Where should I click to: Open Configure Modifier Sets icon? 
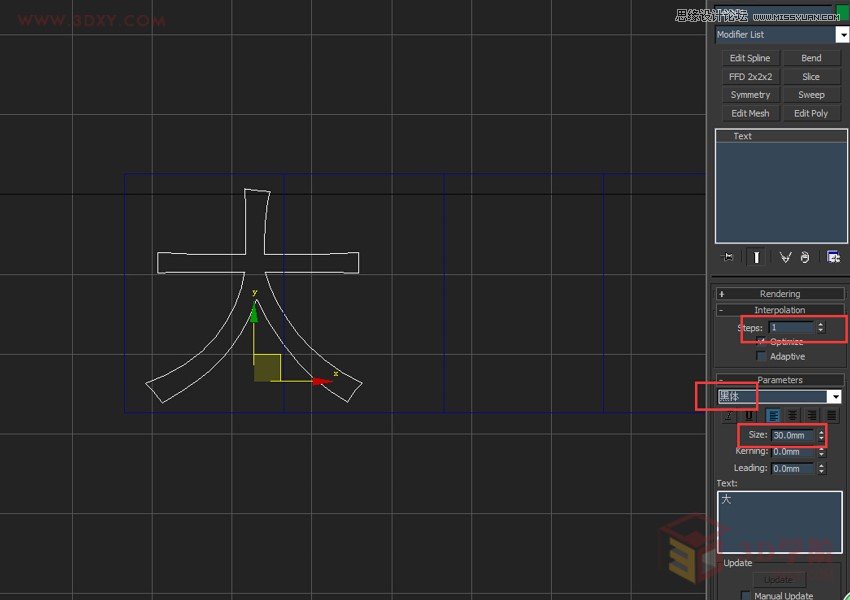(833, 257)
